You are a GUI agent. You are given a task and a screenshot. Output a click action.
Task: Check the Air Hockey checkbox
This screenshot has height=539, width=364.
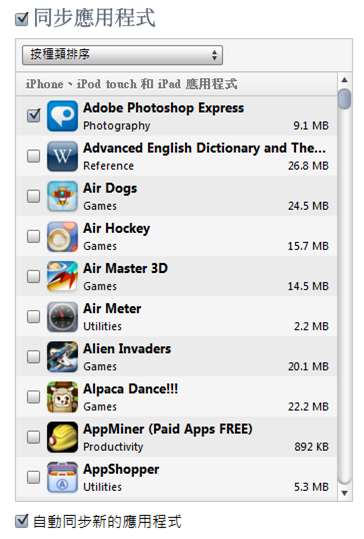coord(33,236)
